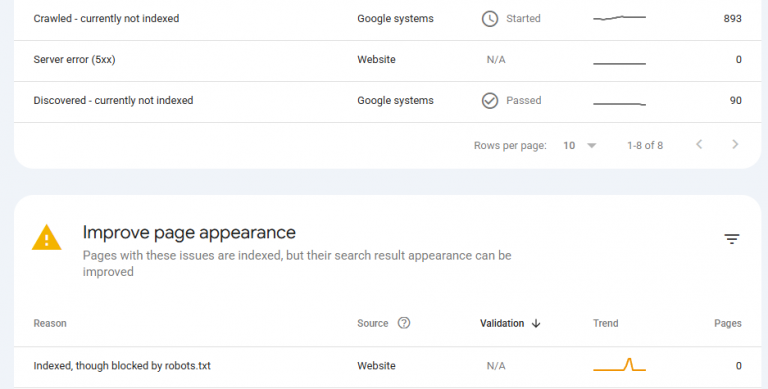Viewport: 768px width, 389px height.
Task: Click the checkmark icon beside Passed
Action: [490, 100]
